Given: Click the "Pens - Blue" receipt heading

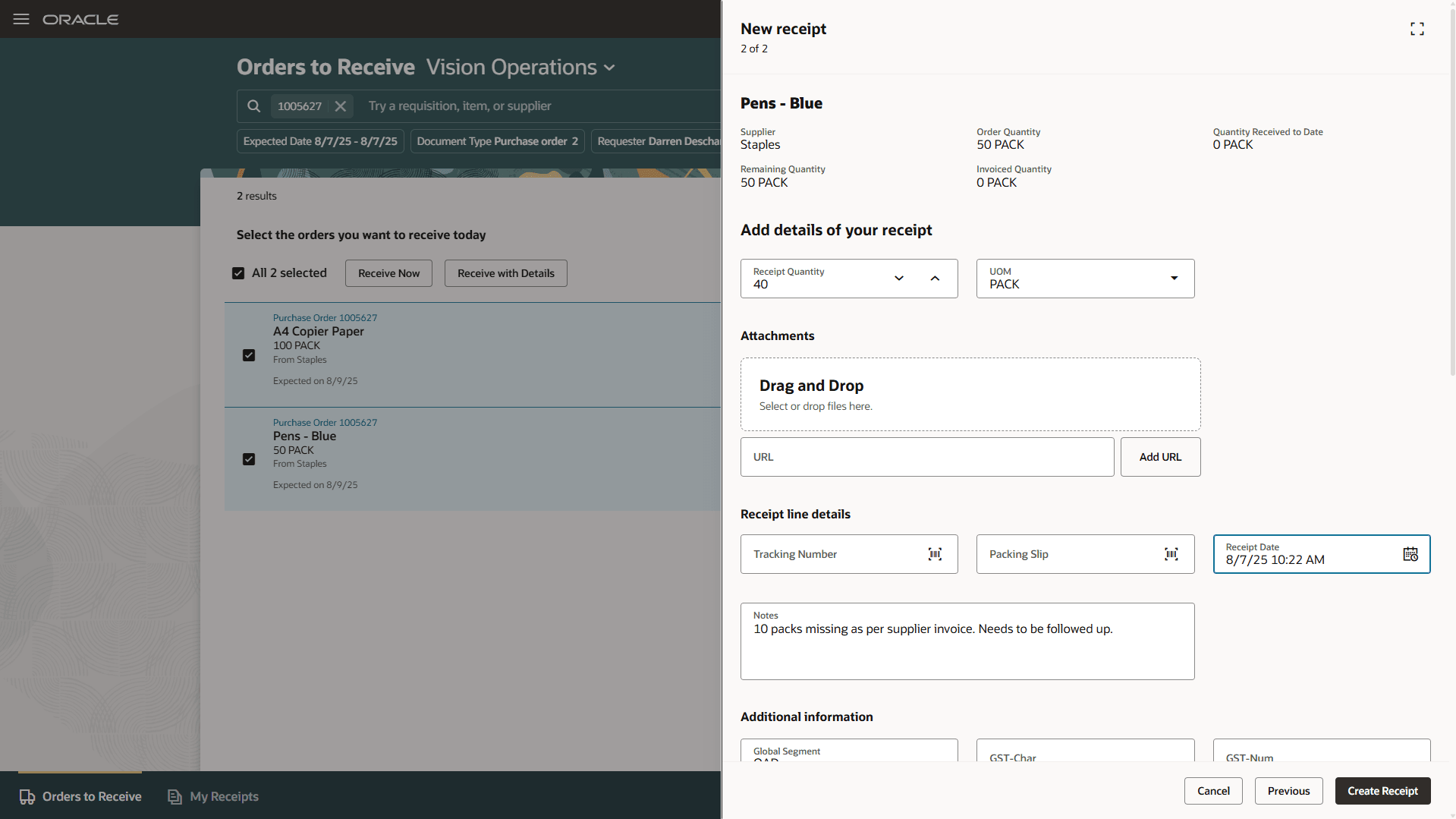Looking at the screenshot, I should pos(781,103).
